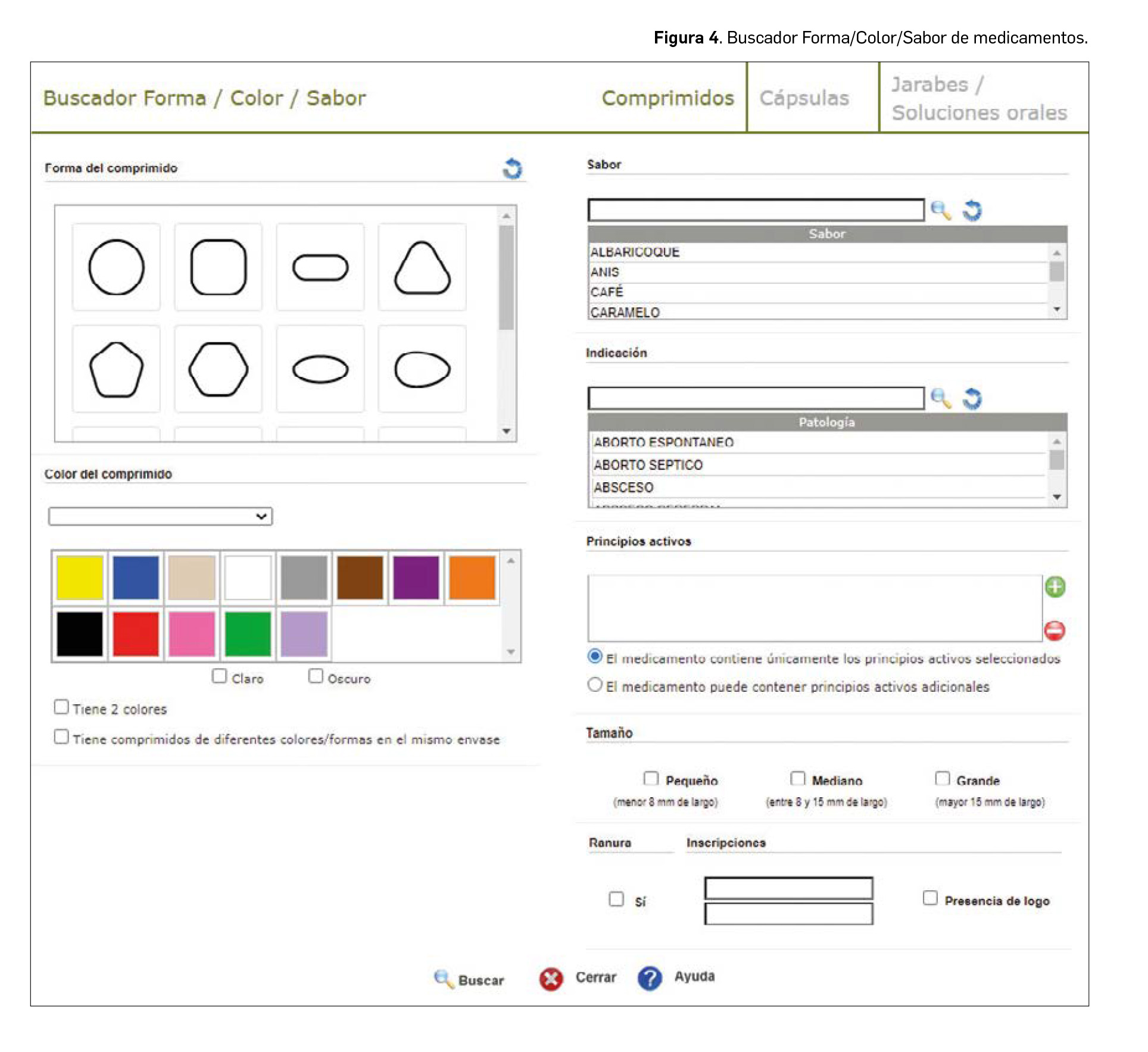Enable the 'Tiene 2 colores' checkbox
Image resolution: width=1148 pixels, height=1052 pixels.
point(61,707)
